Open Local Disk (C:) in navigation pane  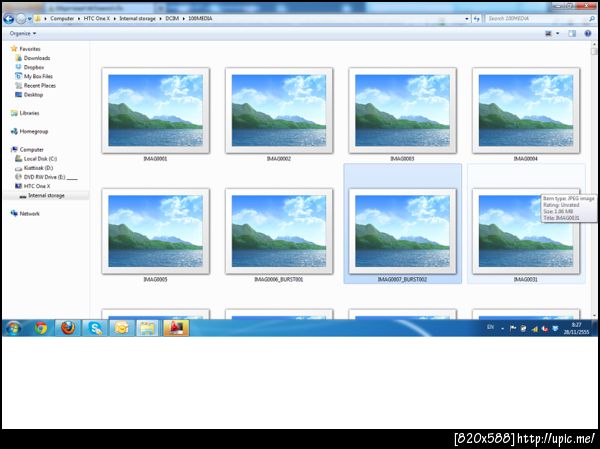click(36, 159)
